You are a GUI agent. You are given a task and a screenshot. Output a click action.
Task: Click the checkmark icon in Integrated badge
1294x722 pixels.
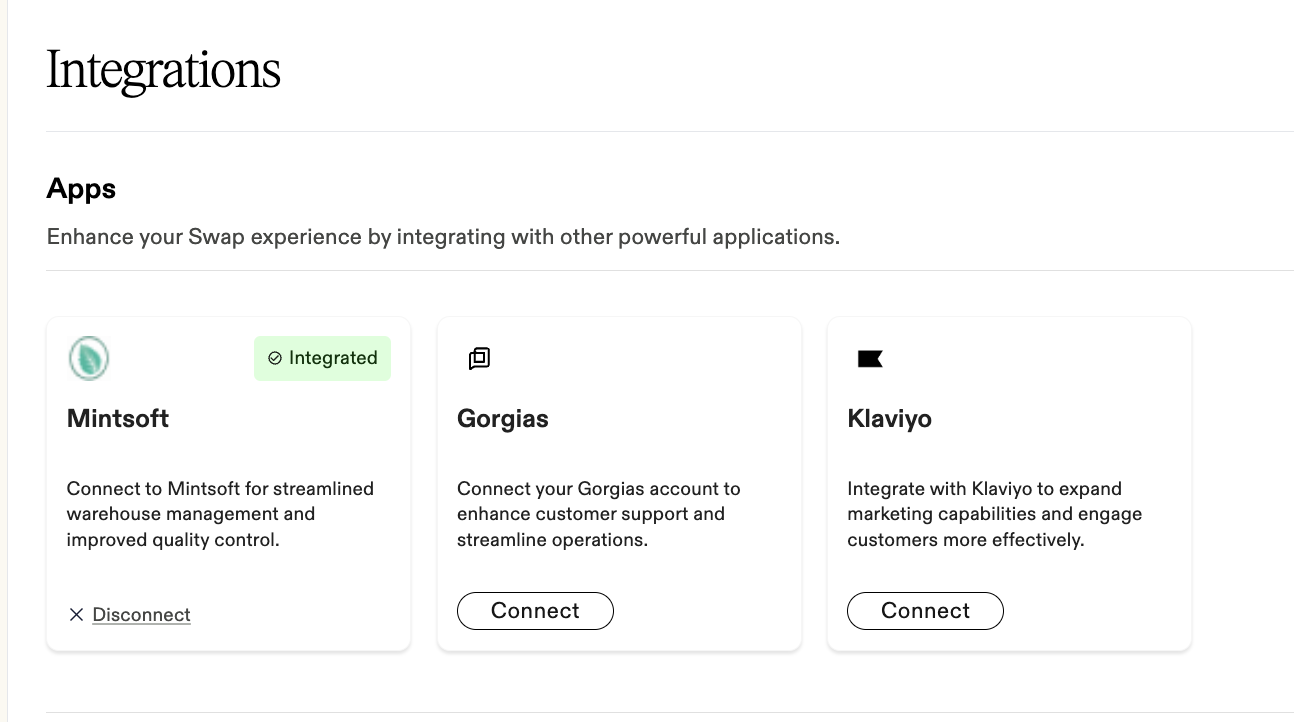(x=275, y=358)
